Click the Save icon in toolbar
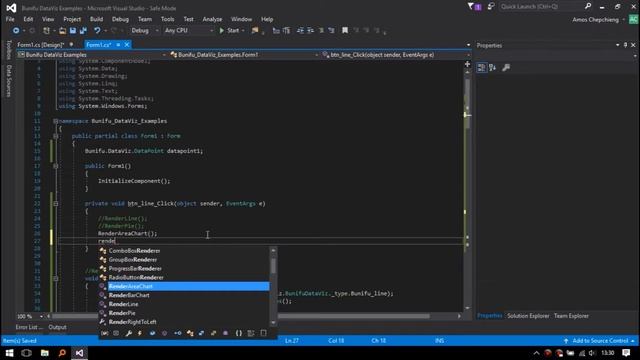This screenshot has width=640, height=360. 73,31
